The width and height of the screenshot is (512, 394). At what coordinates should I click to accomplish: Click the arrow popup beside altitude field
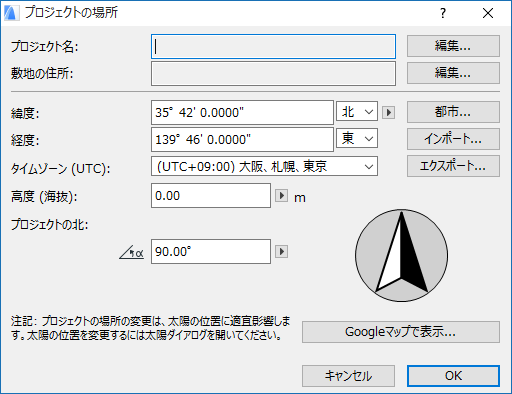point(282,195)
